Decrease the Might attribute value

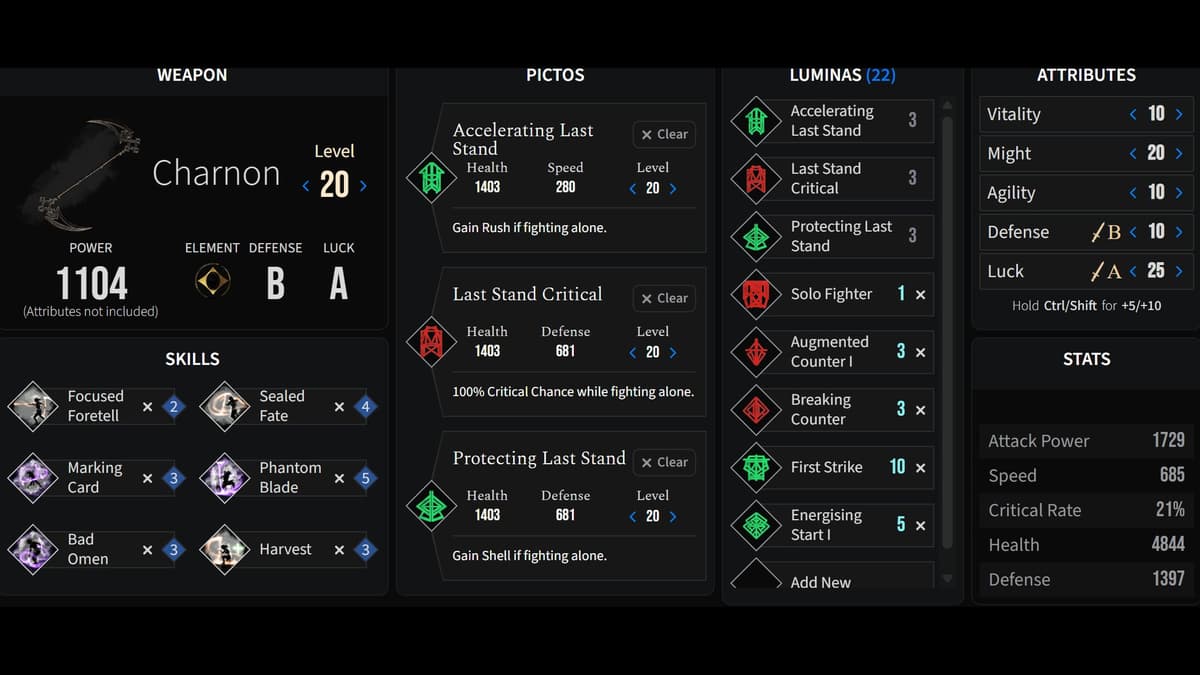[x=1133, y=153]
